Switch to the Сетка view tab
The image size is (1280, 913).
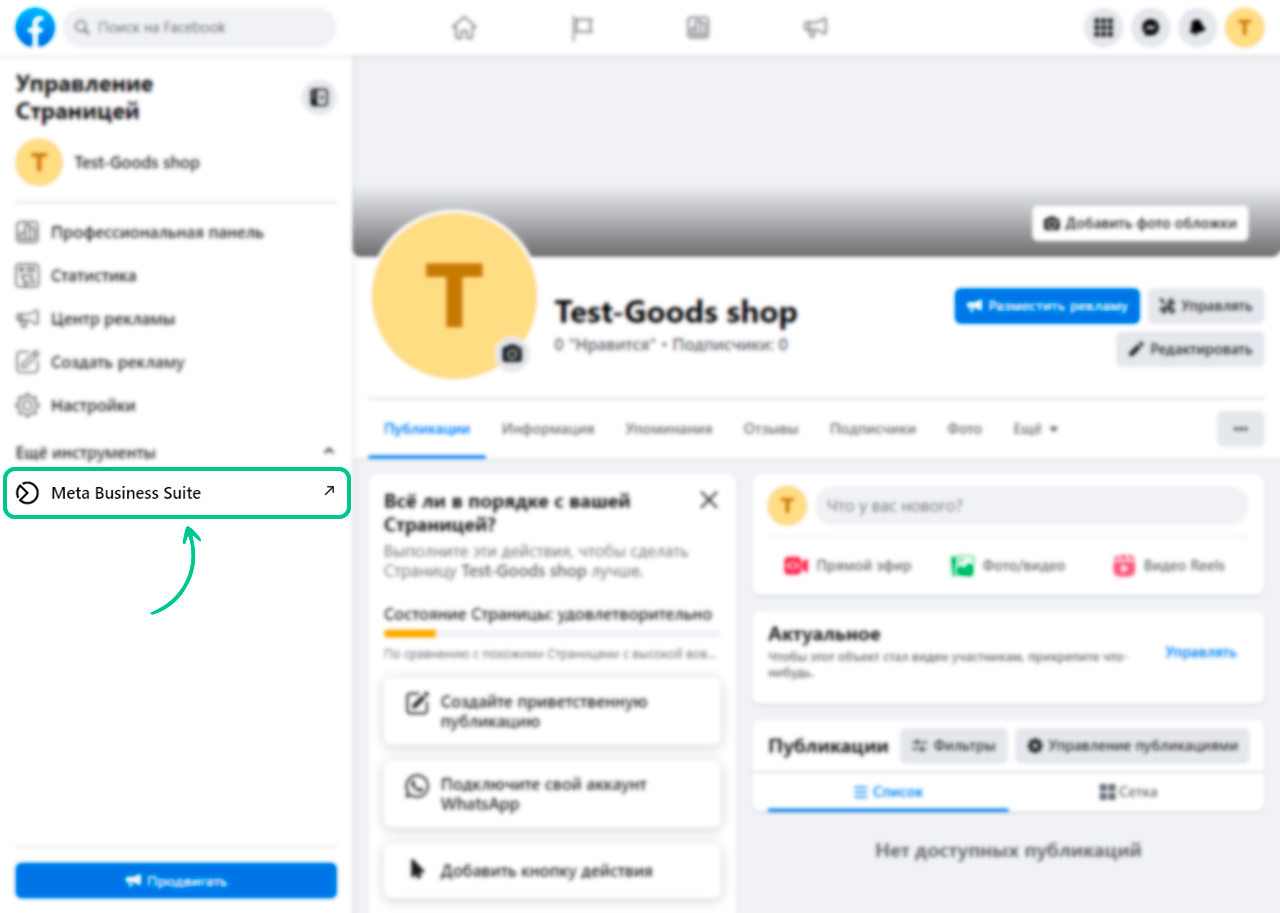tap(1127, 791)
